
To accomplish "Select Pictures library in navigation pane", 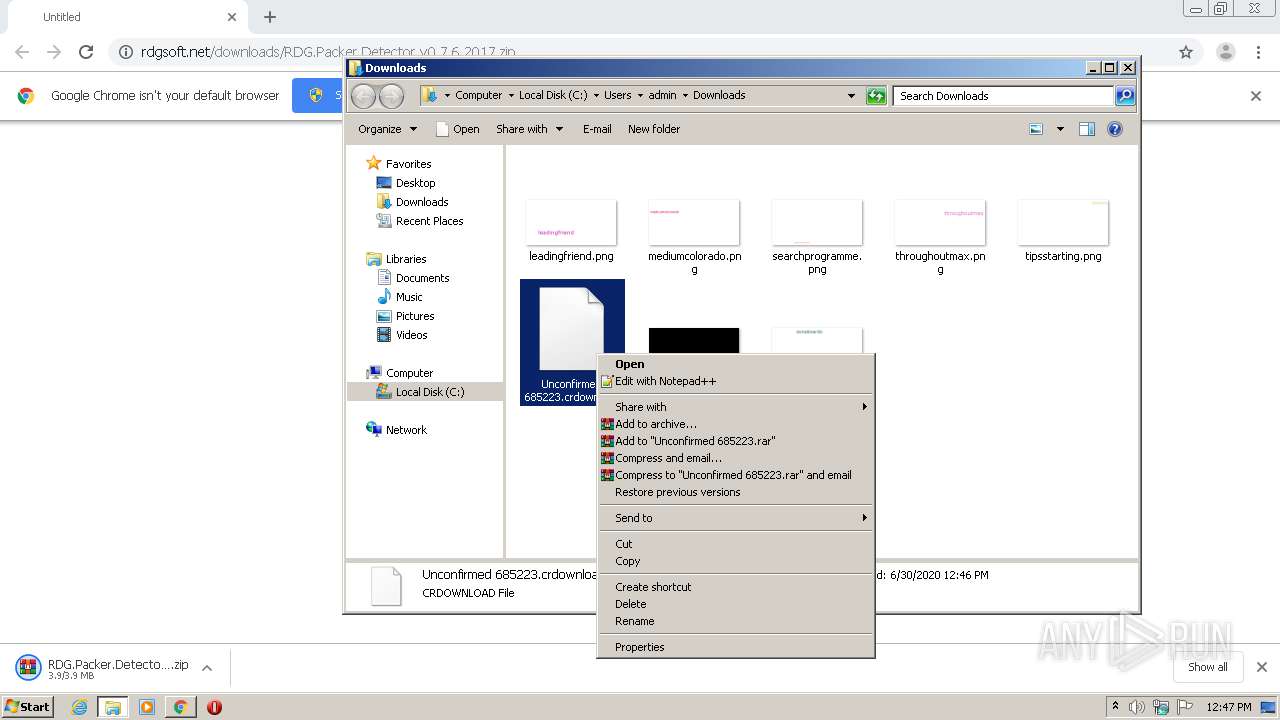I will point(406,316).
